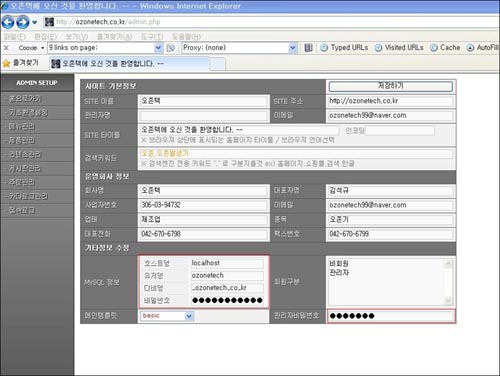Click the 회사명 field containing 오존텍
This screenshot has width=500, height=376.
(x=203, y=191)
